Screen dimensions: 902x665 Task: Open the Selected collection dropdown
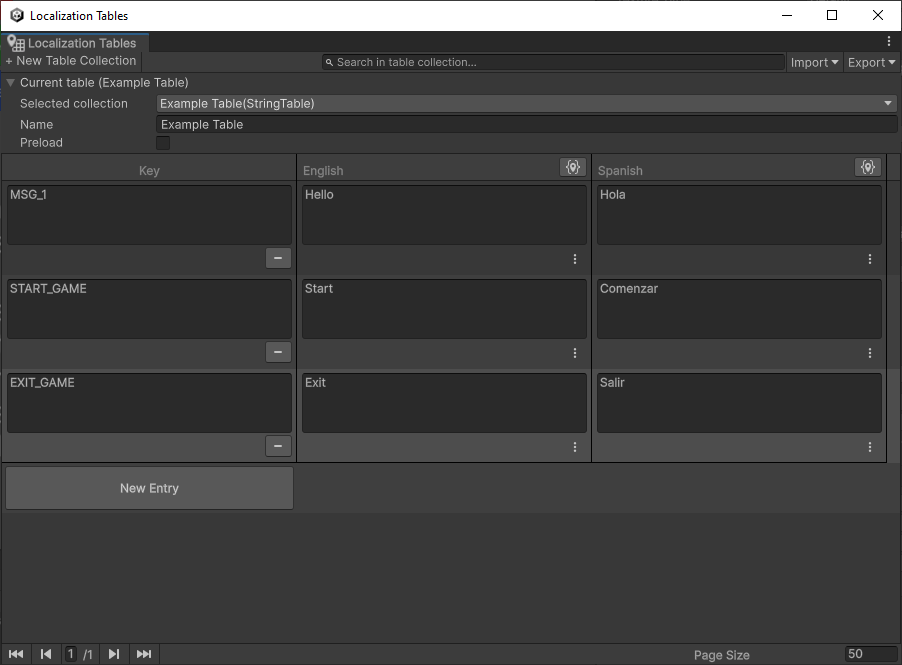tap(526, 104)
